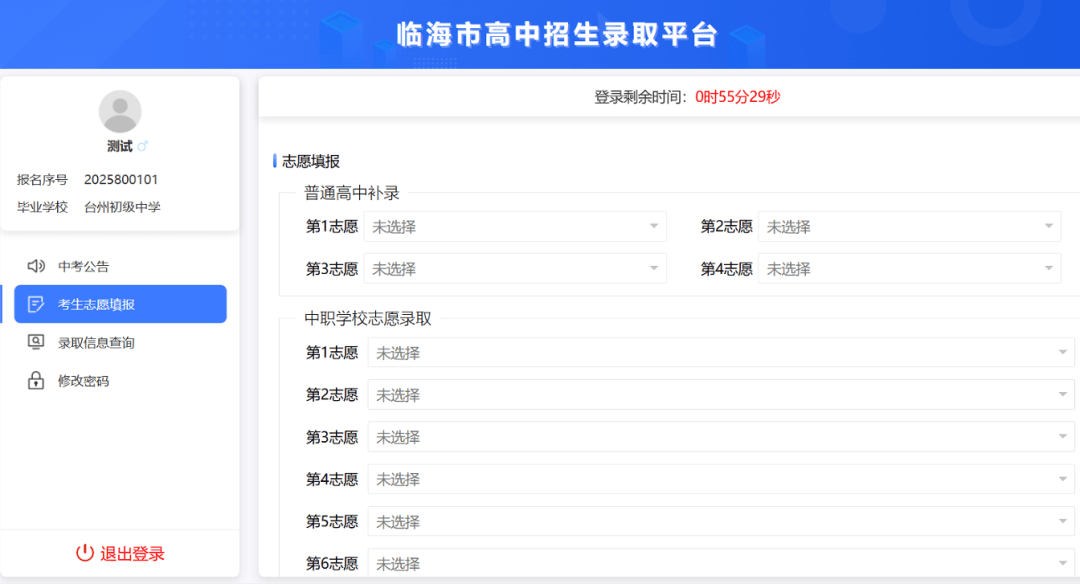Click the 中职学校志愿录取 group label
The image size is (1080, 584).
[368, 318]
